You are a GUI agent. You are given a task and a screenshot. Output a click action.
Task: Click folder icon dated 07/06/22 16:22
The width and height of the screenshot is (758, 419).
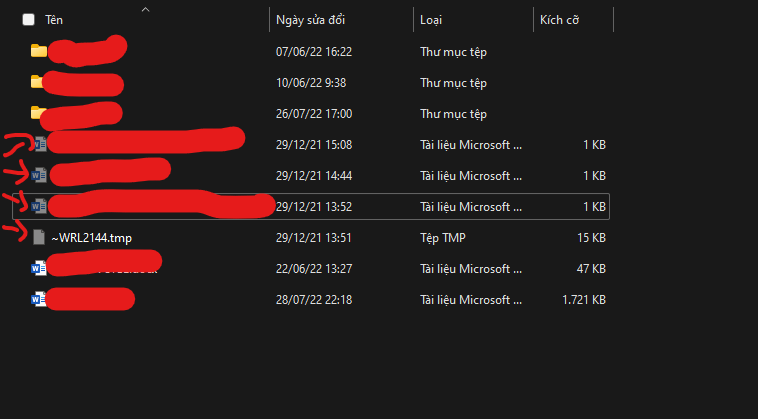pos(39,51)
